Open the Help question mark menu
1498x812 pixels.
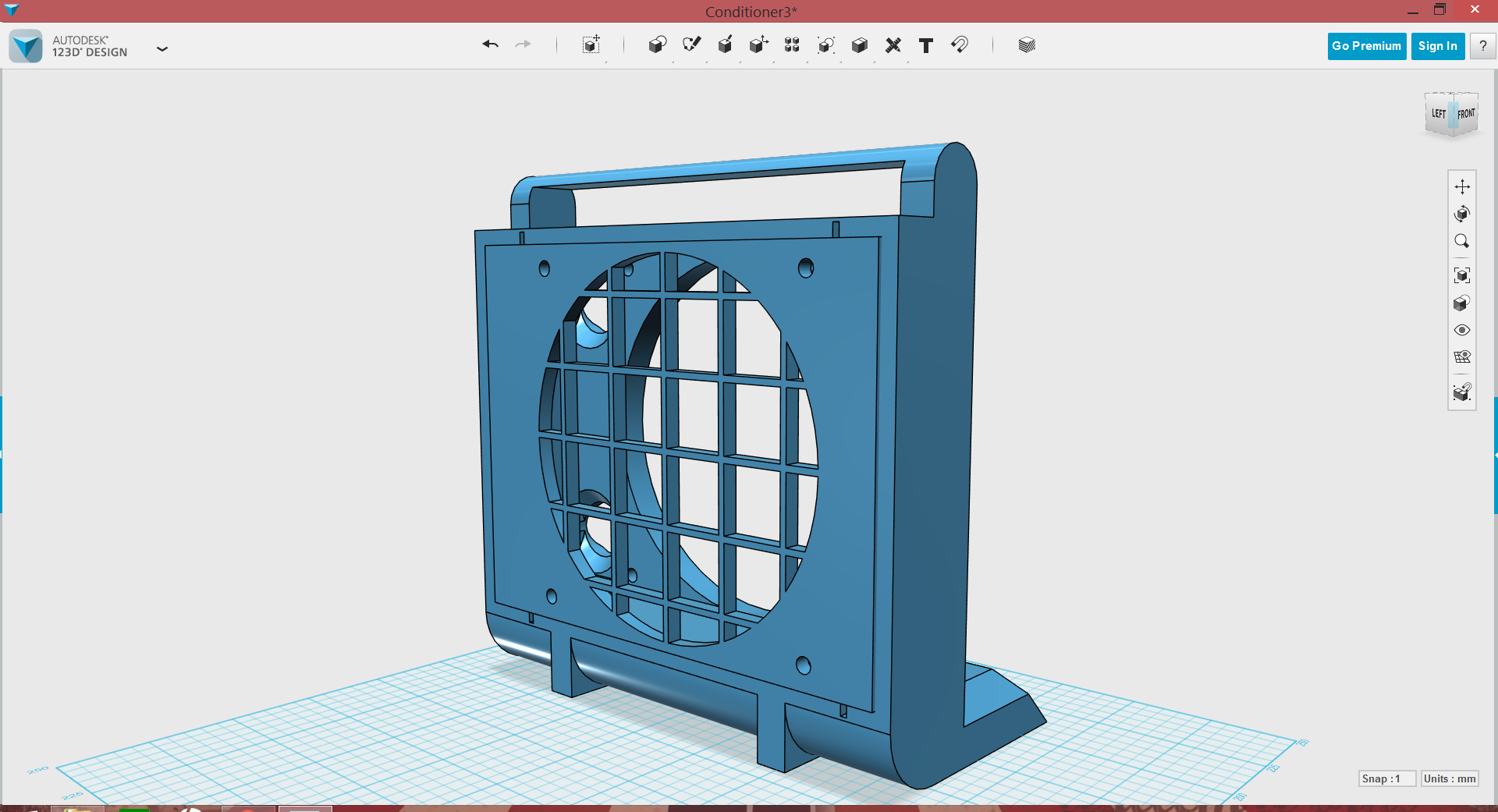coord(1482,46)
